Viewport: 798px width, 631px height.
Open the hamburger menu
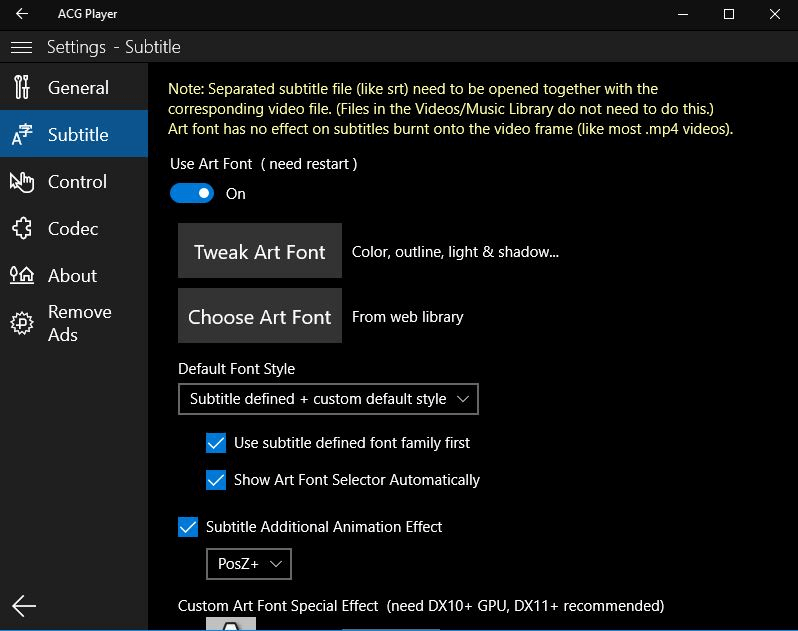pyautogui.click(x=21, y=47)
